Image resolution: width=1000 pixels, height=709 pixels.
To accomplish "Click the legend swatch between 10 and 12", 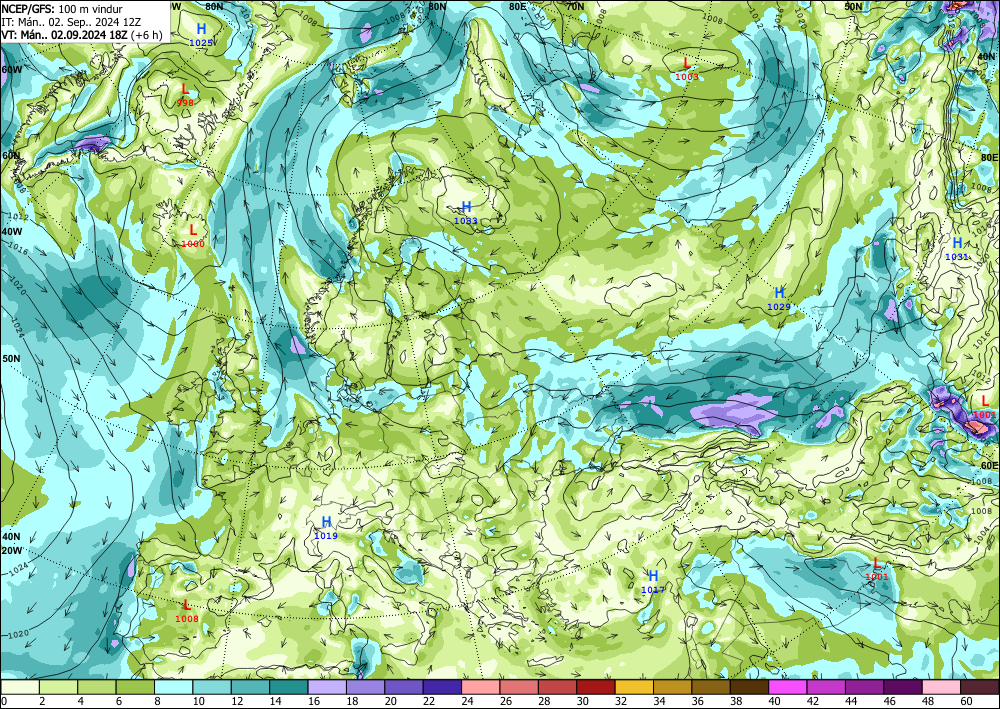I will click(212, 687).
